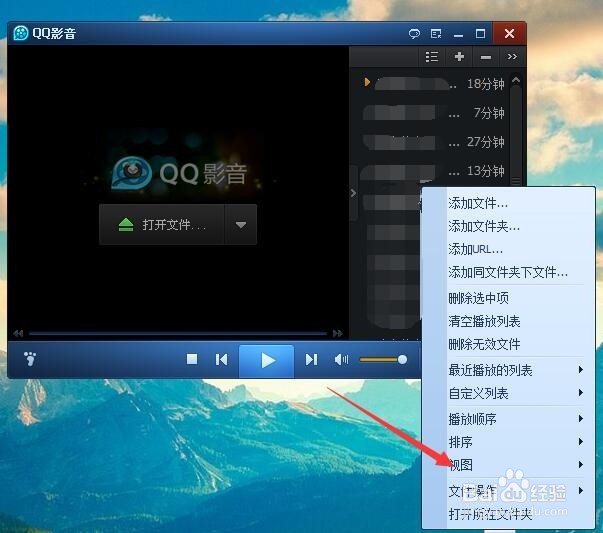Click the volume slider handle

coord(402,360)
